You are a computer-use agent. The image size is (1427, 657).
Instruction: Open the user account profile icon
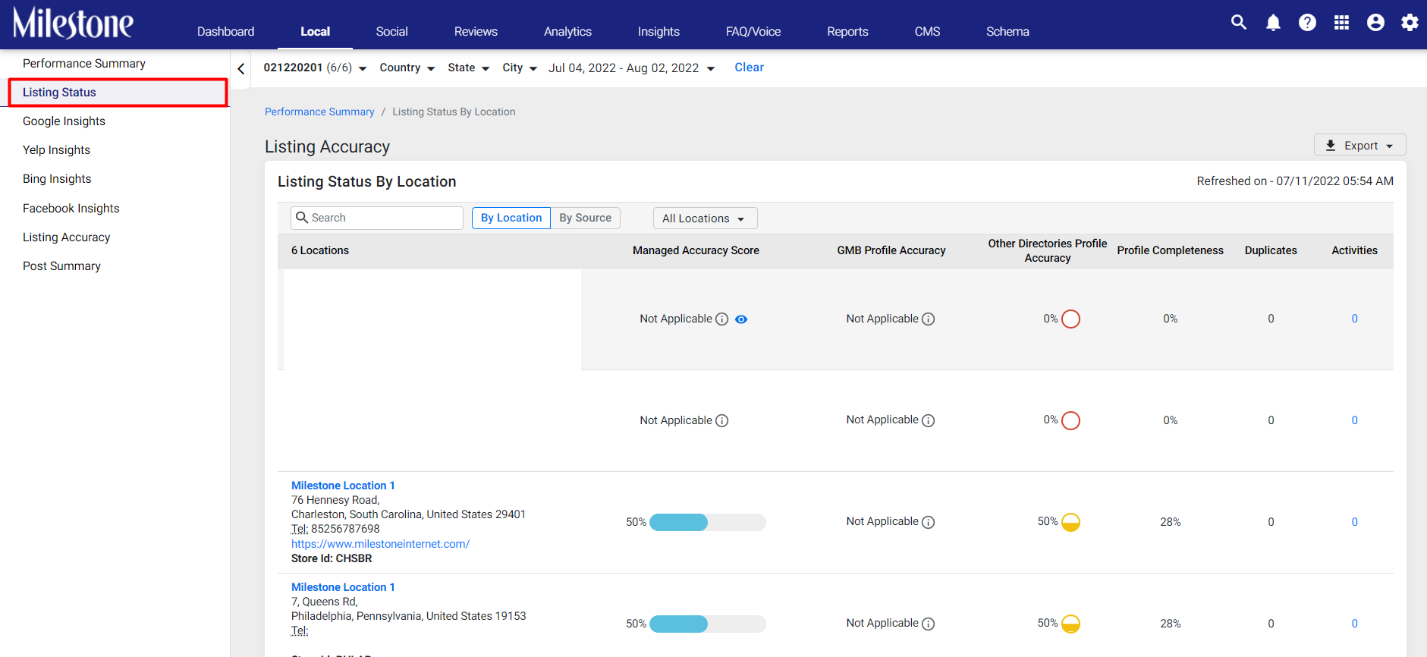coord(1376,22)
